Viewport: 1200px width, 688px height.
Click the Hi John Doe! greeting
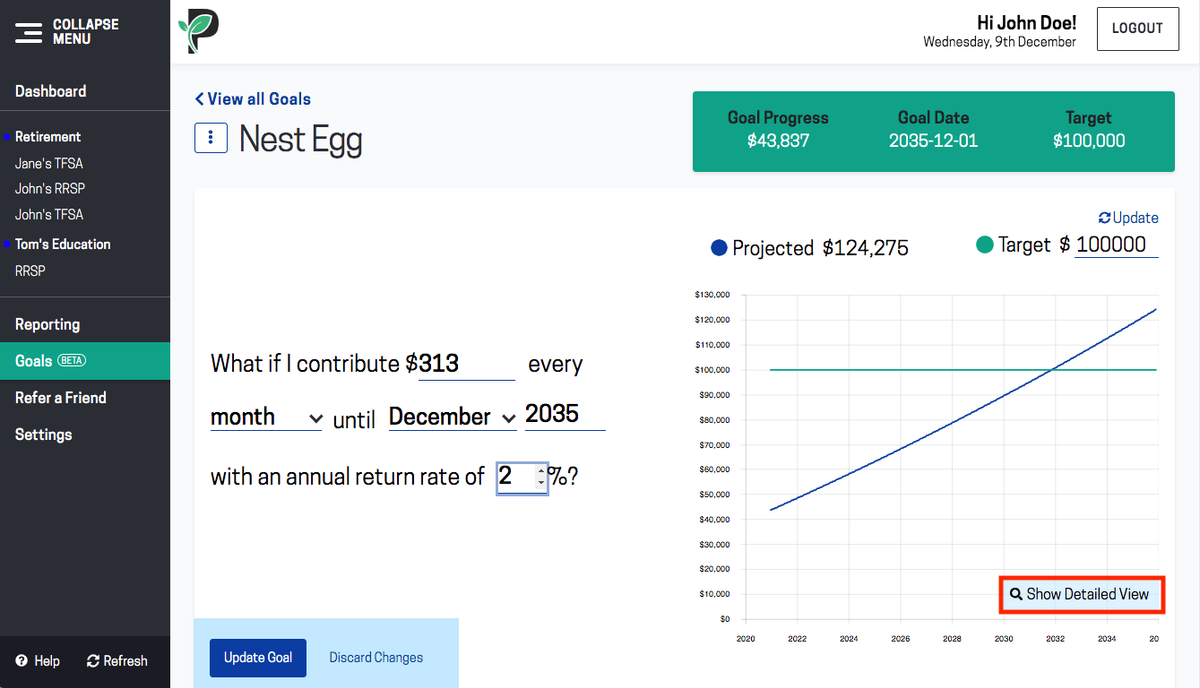coord(1026,22)
